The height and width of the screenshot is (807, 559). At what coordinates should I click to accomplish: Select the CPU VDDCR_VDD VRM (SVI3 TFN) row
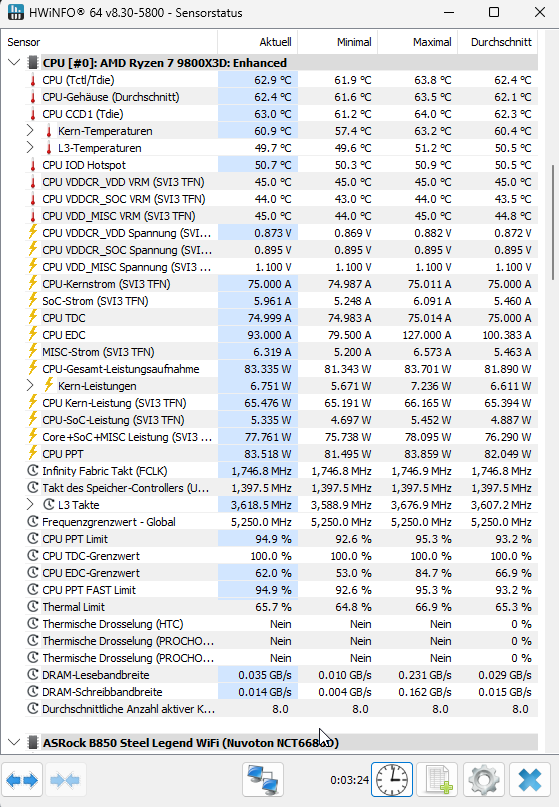tap(281, 182)
